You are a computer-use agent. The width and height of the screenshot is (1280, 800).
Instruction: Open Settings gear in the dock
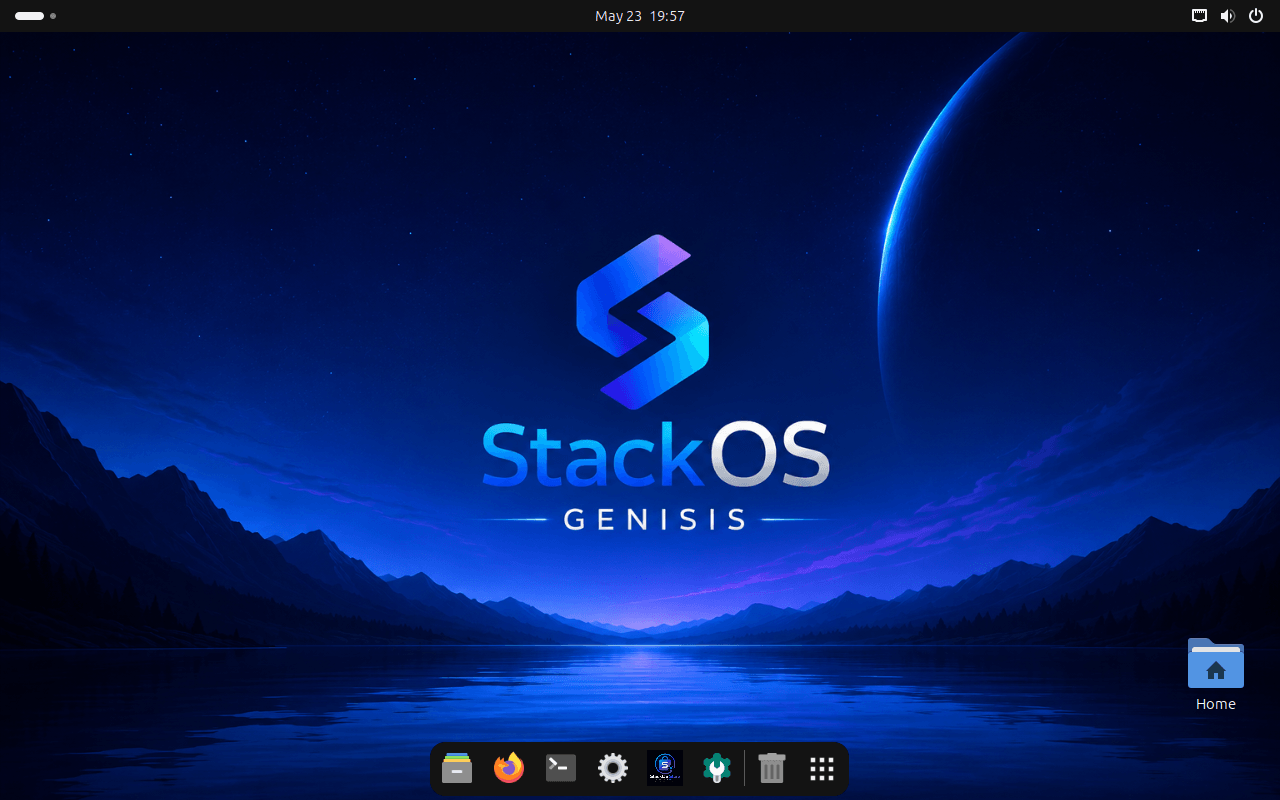tap(613, 768)
